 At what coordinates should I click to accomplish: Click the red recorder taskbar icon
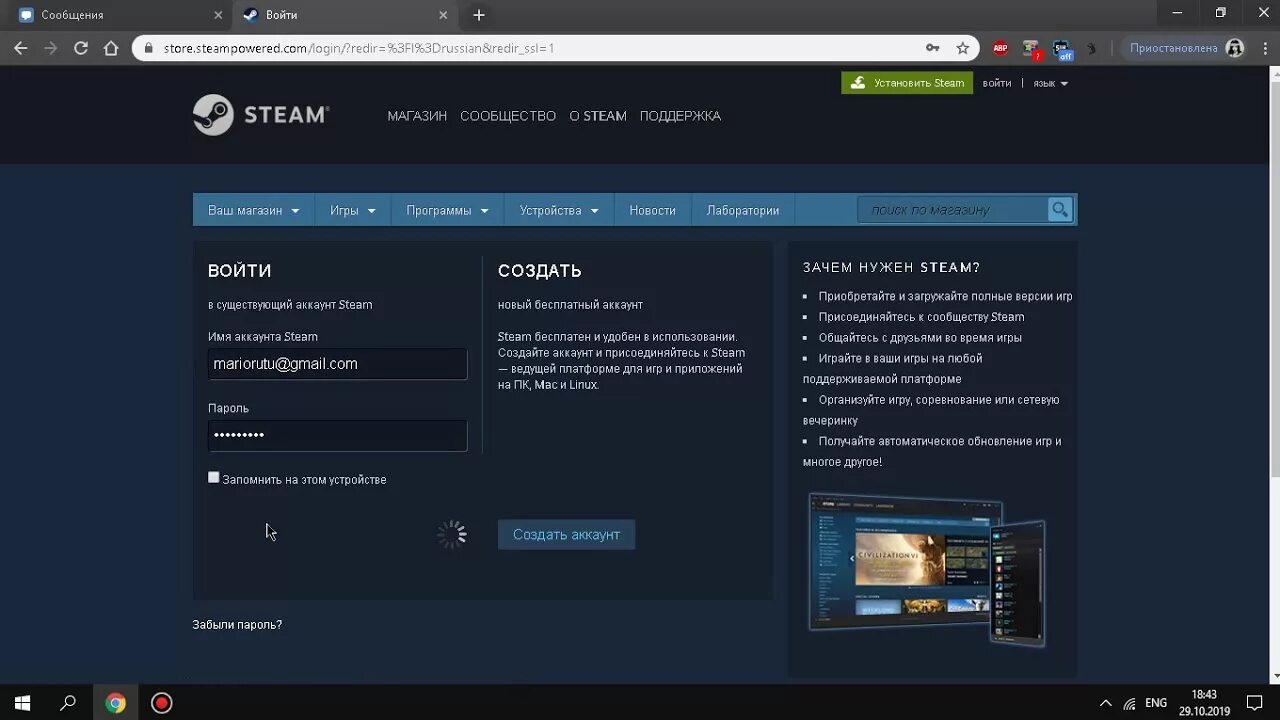pyautogui.click(x=162, y=703)
